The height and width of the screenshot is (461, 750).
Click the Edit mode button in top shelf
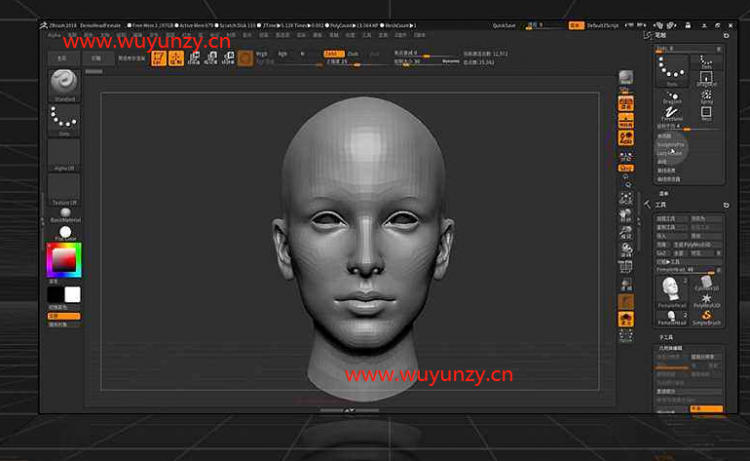(160, 58)
